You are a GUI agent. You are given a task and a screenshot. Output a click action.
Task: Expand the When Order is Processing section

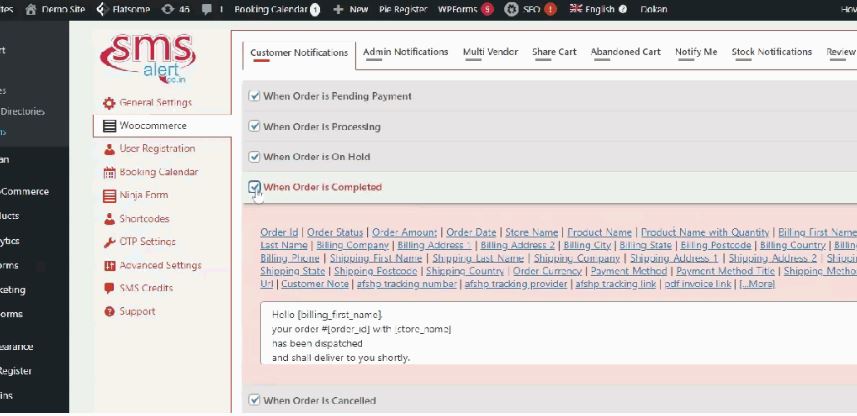pyautogui.click(x=549, y=126)
